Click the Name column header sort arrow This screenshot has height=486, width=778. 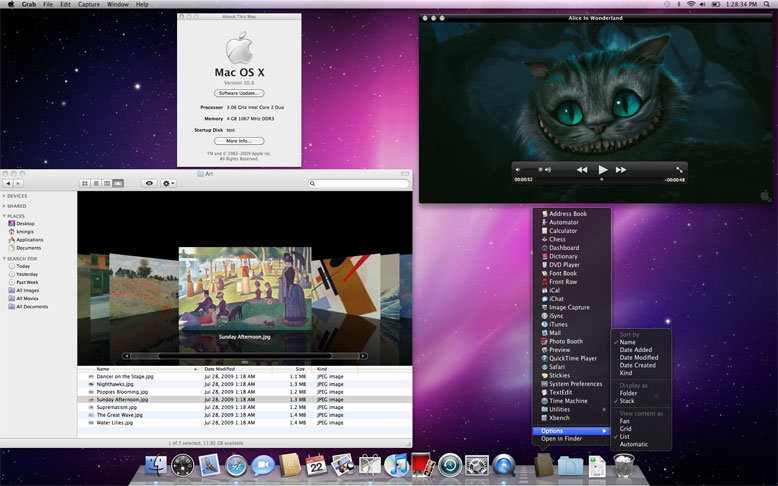pyautogui.click(x=195, y=369)
